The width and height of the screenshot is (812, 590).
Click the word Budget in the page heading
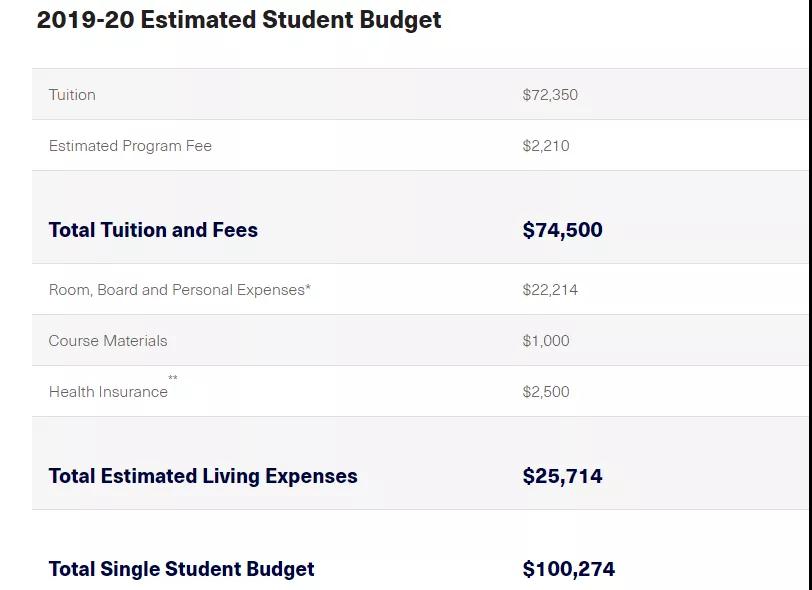click(x=398, y=20)
